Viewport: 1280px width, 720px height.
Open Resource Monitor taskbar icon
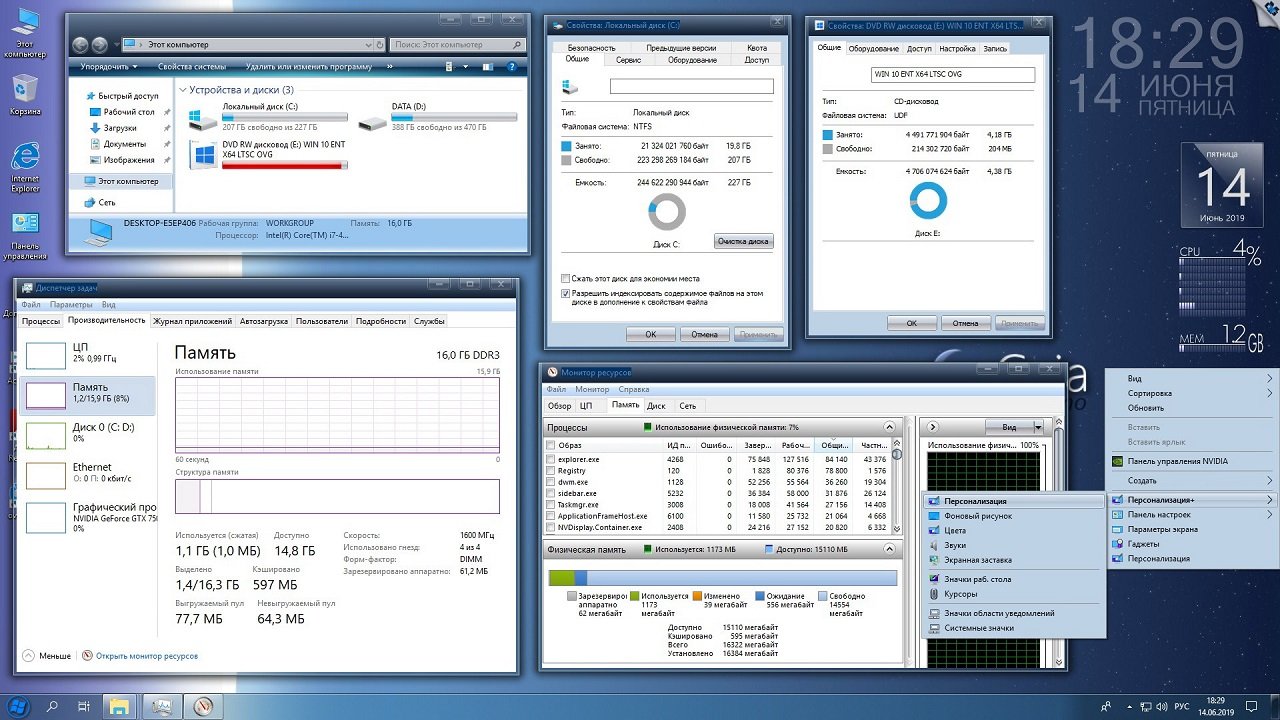[x=204, y=706]
